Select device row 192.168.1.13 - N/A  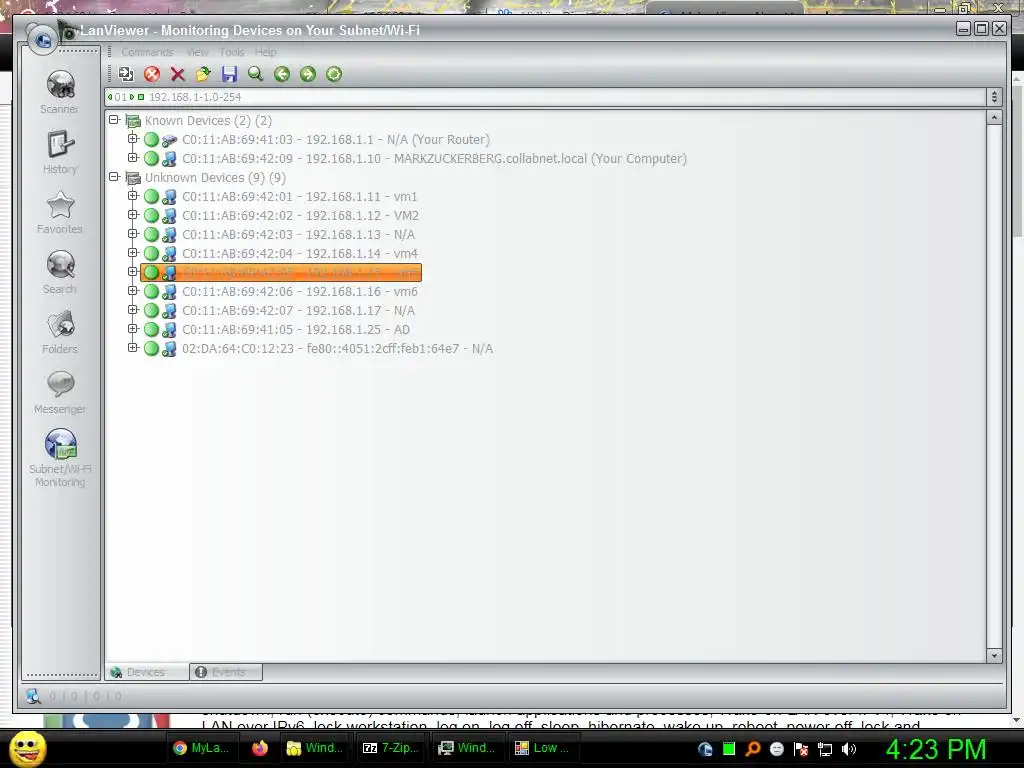(298, 234)
